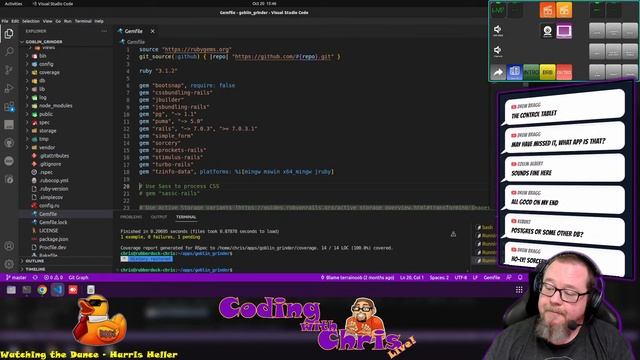
Task: Open Gemfile.lock in the explorer
Action: coord(53,222)
